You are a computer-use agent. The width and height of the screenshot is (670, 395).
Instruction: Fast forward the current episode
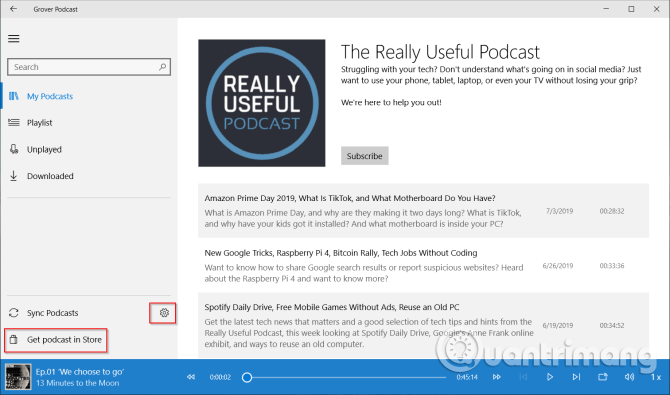(x=497, y=377)
